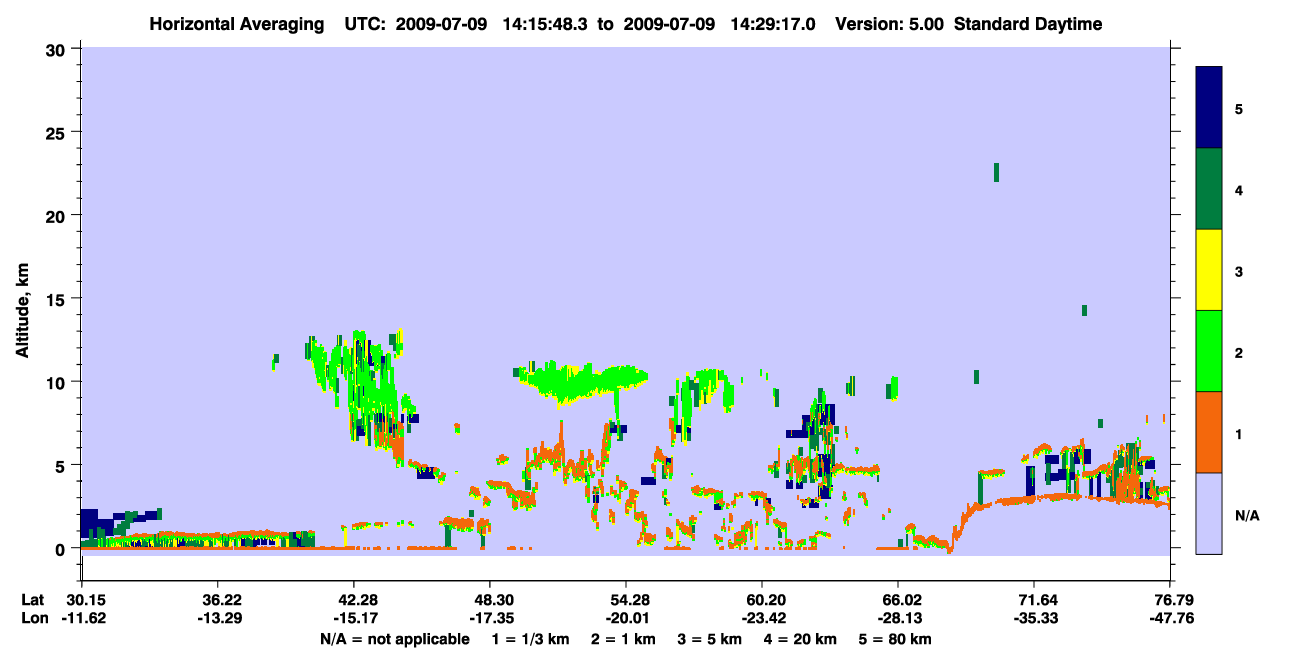Click latitude value 71.64
The height and width of the screenshot is (667, 1300).
coord(1034,600)
